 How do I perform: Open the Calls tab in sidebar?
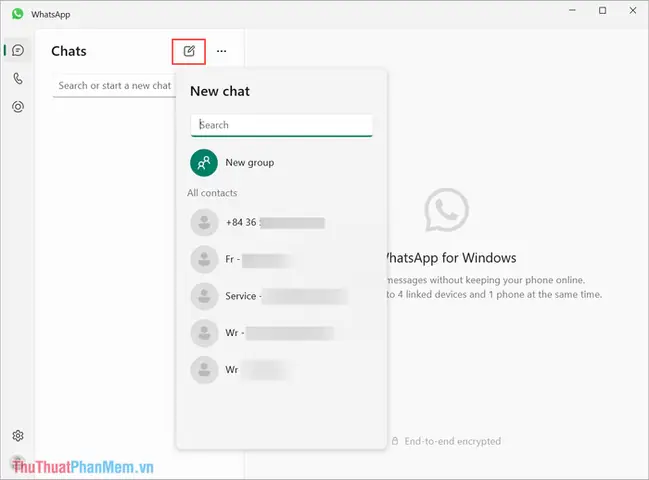[18, 78]
